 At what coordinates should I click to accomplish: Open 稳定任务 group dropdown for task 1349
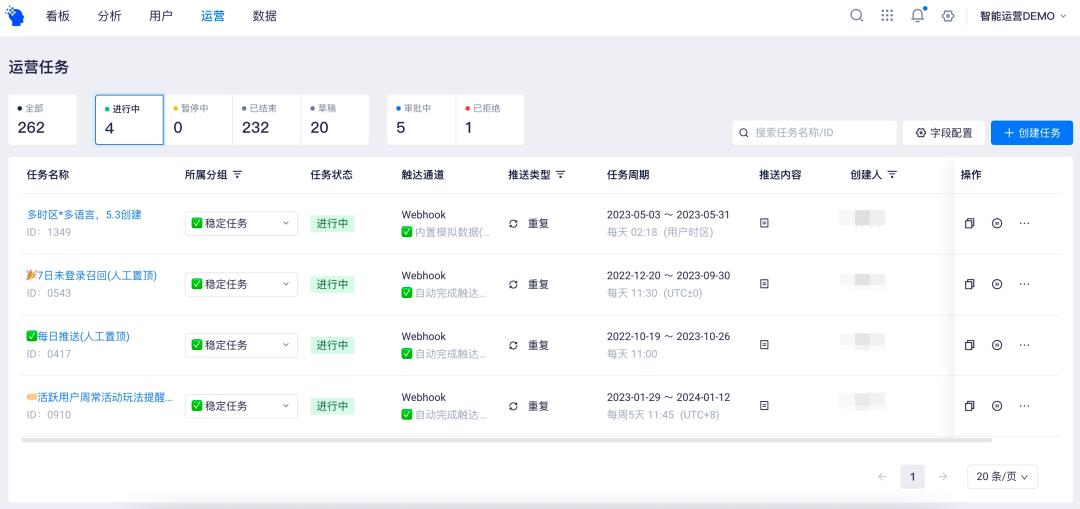pos(241,223)
